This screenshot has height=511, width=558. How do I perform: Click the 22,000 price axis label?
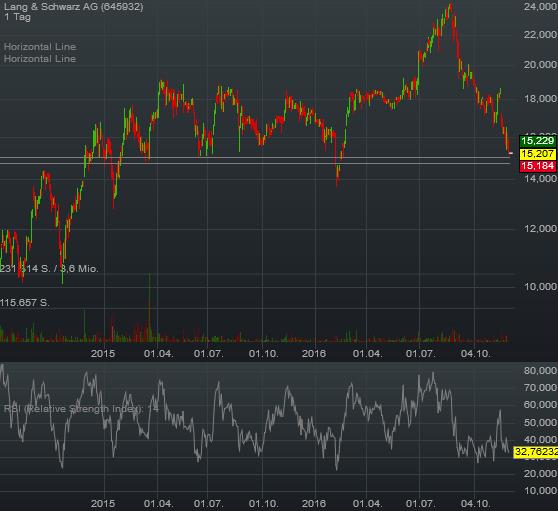[x=540, y=35]
